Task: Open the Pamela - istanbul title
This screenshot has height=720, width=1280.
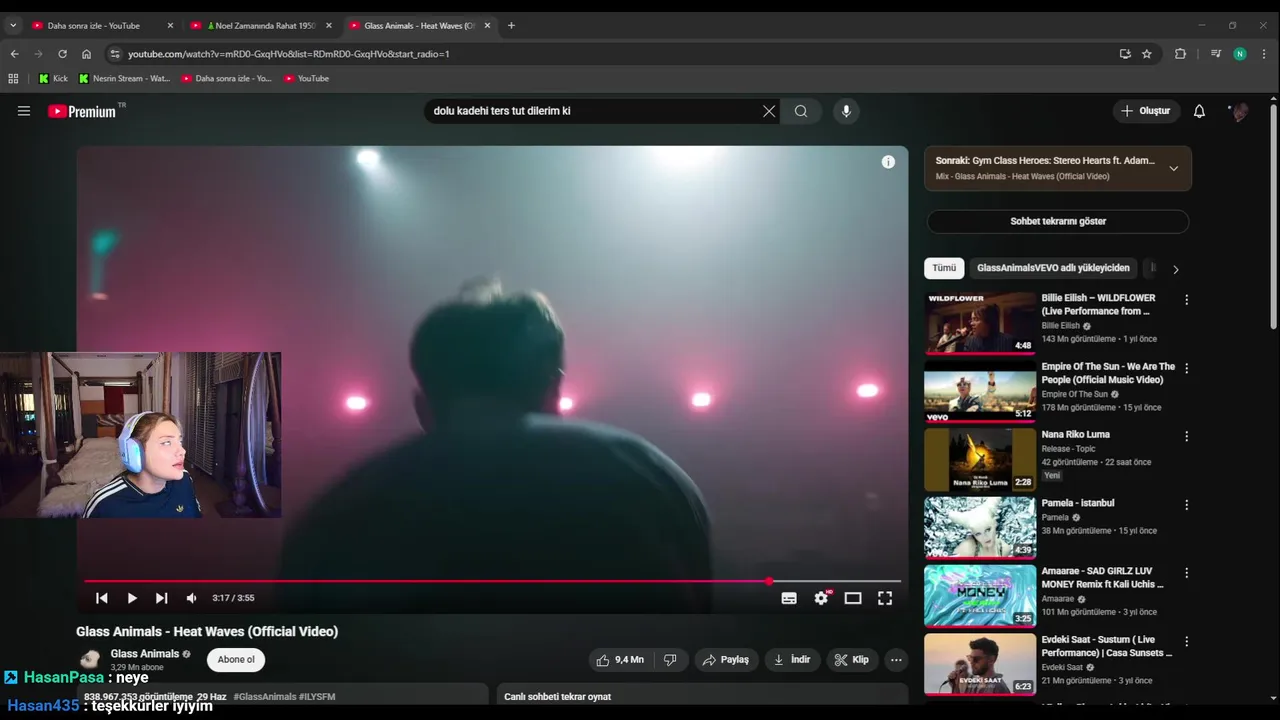Action: pyautogui.click(x=1077, y=503)
